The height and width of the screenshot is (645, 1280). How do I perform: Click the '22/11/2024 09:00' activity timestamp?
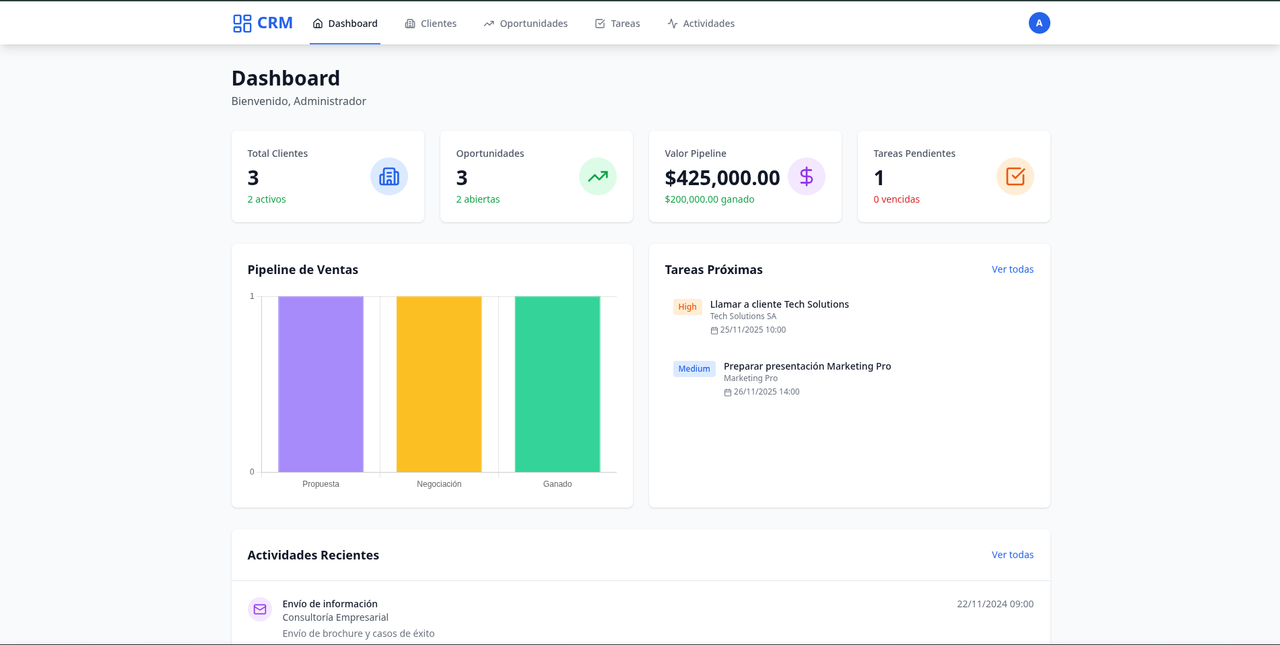(995, 604)
